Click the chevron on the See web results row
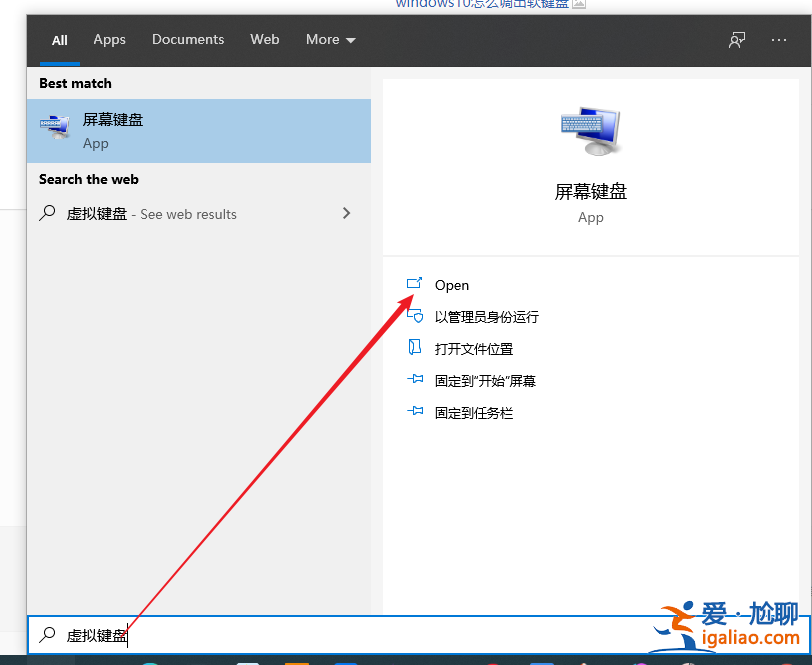This screenshot has height=665, width=812. click(346, 213)
